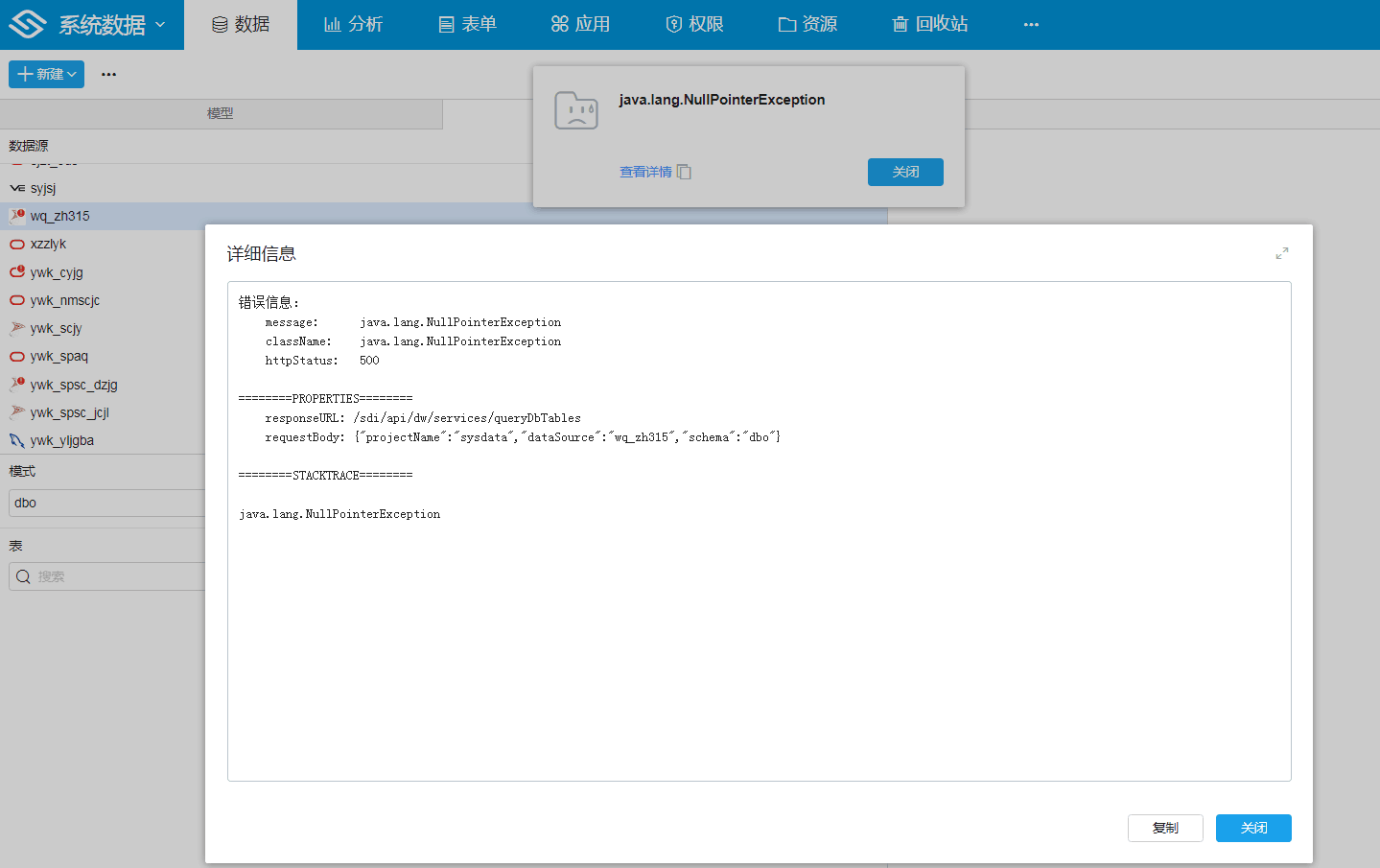Switch to the 分析 tab
1380x868 pixels.
tap(353, 25)
